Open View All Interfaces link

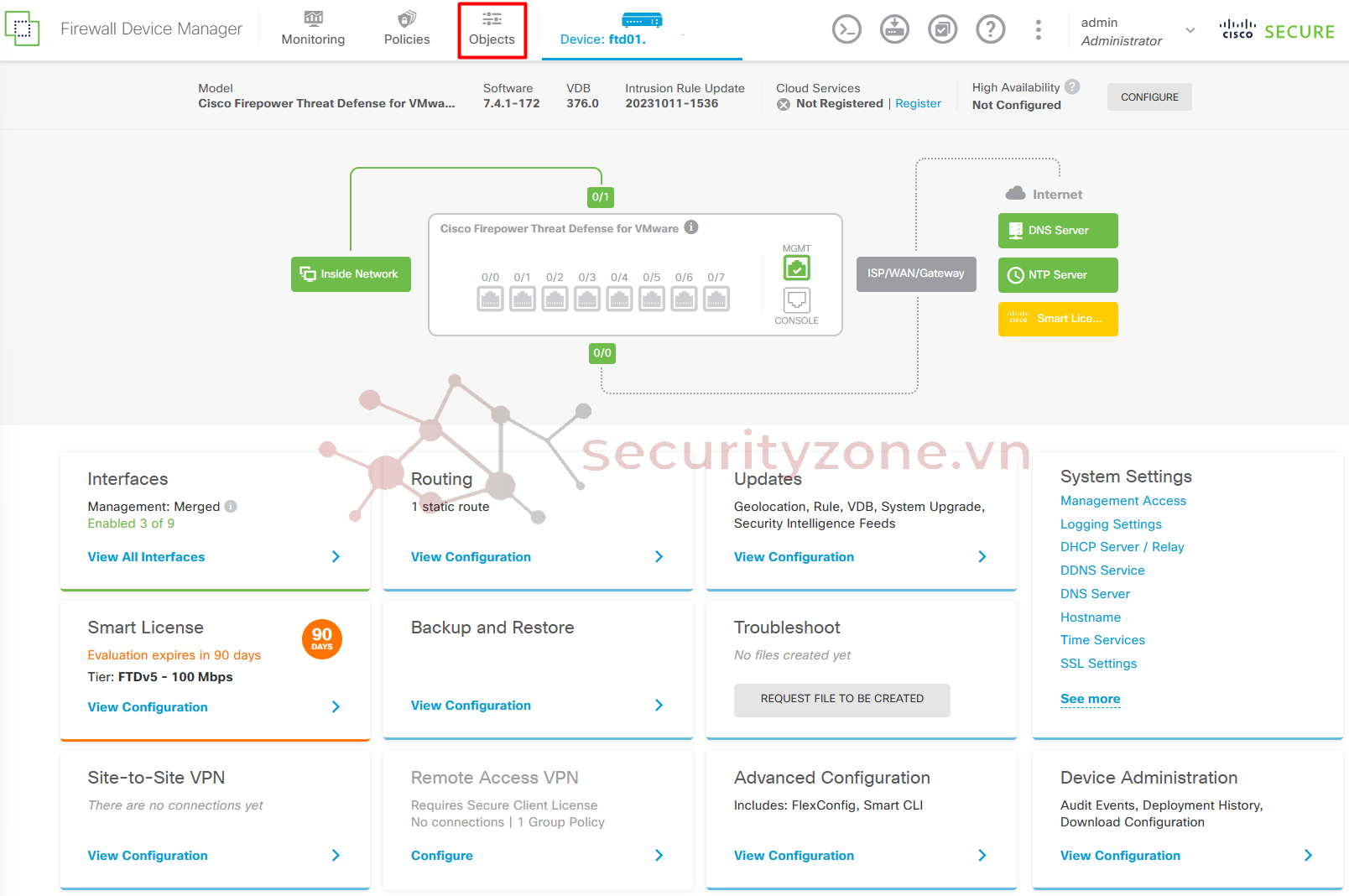tap(146, 556)
